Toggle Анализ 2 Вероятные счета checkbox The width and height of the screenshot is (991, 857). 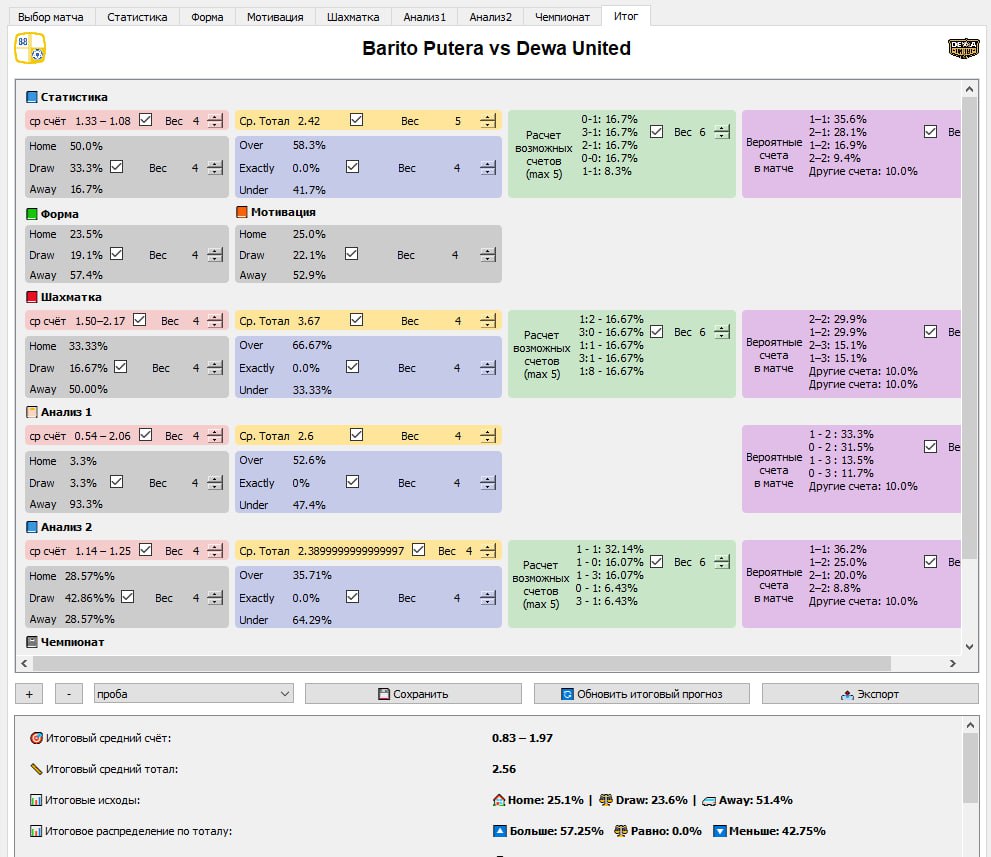point(930,561)
